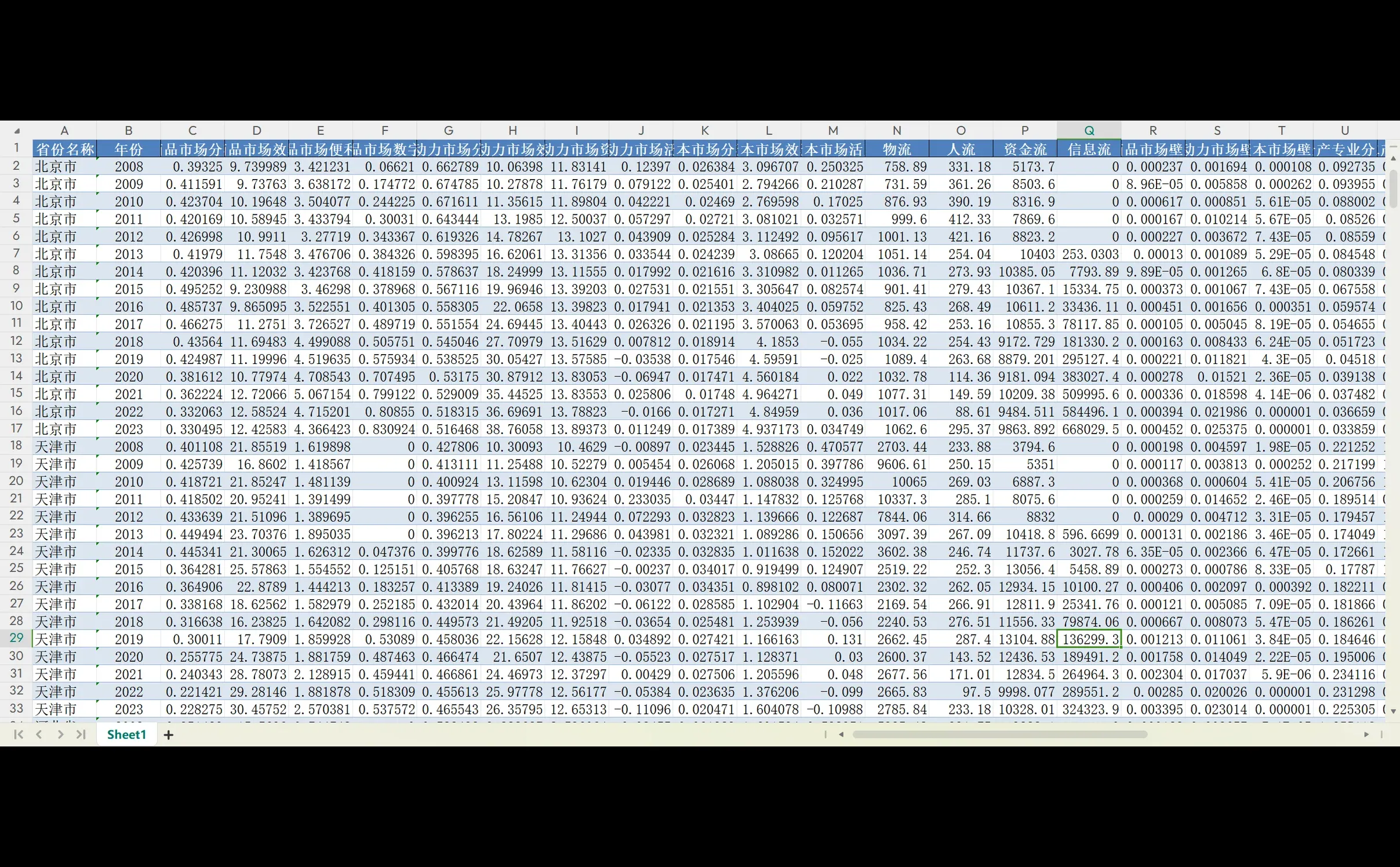Go to previous sheet arrow
This screenshot has width=1400, height=867.
(39, 734)
